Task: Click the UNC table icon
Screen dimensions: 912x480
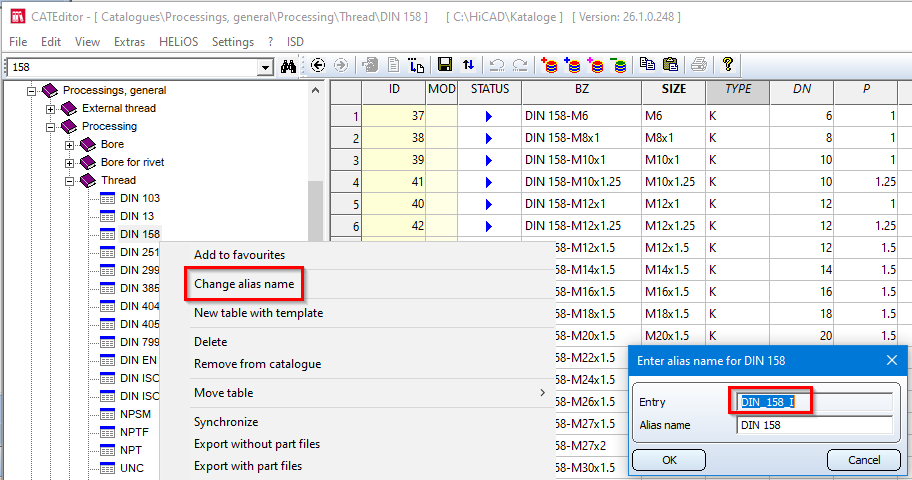Action: pyautogui.click(x=107, y=468)
